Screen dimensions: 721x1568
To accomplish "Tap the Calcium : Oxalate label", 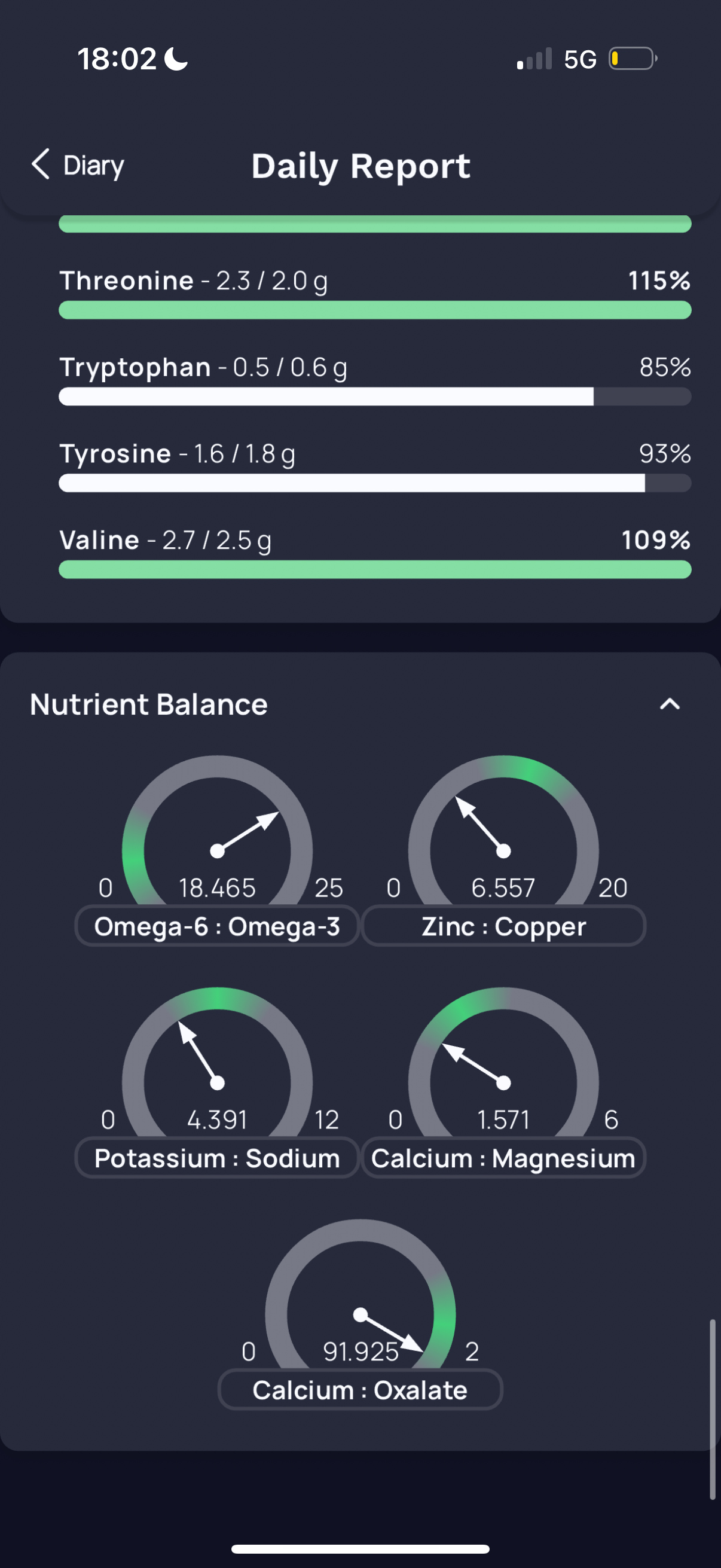I will coord(360,1390).
